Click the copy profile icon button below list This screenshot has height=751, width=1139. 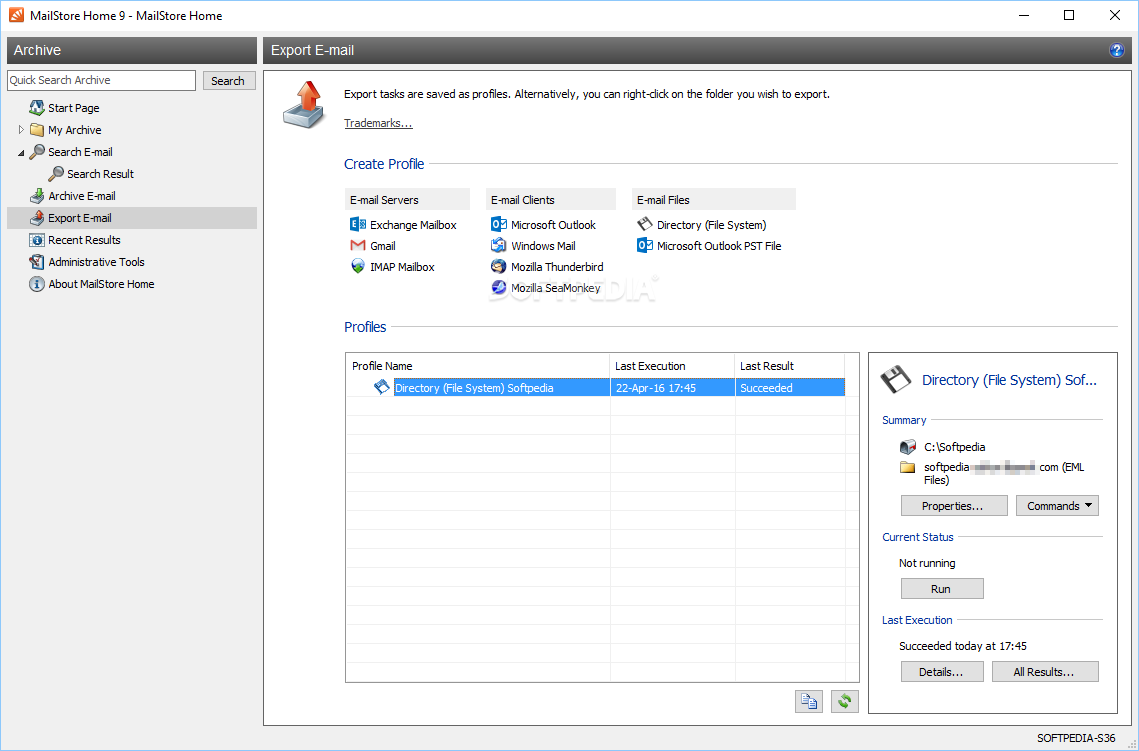tap(808, 701)
